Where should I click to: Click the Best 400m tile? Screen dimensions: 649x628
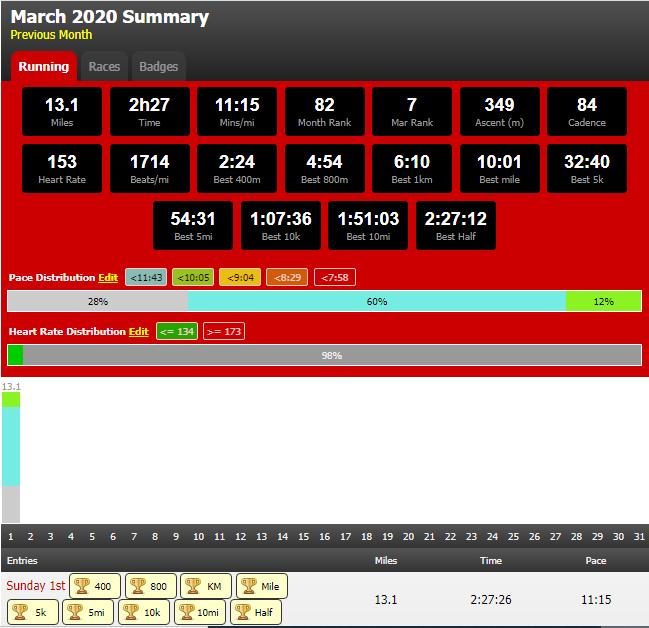pos(237,168)
